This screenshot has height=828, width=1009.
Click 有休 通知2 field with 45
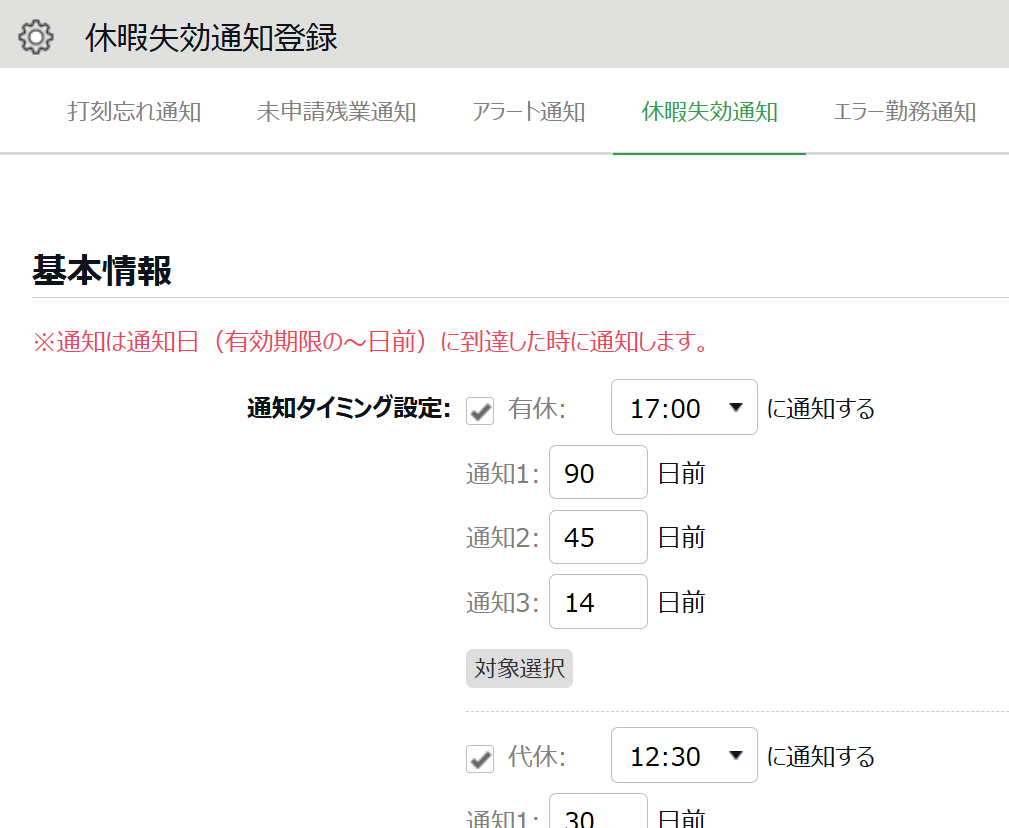(598, 537)
